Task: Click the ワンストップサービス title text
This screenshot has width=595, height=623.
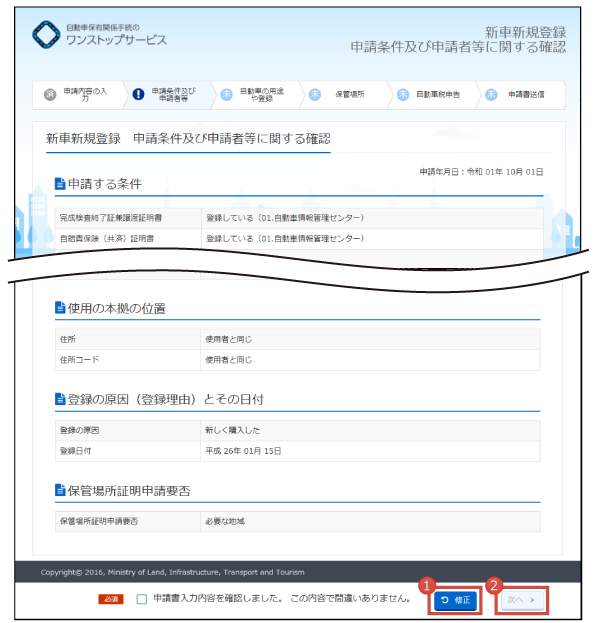Action: [116, 40]
